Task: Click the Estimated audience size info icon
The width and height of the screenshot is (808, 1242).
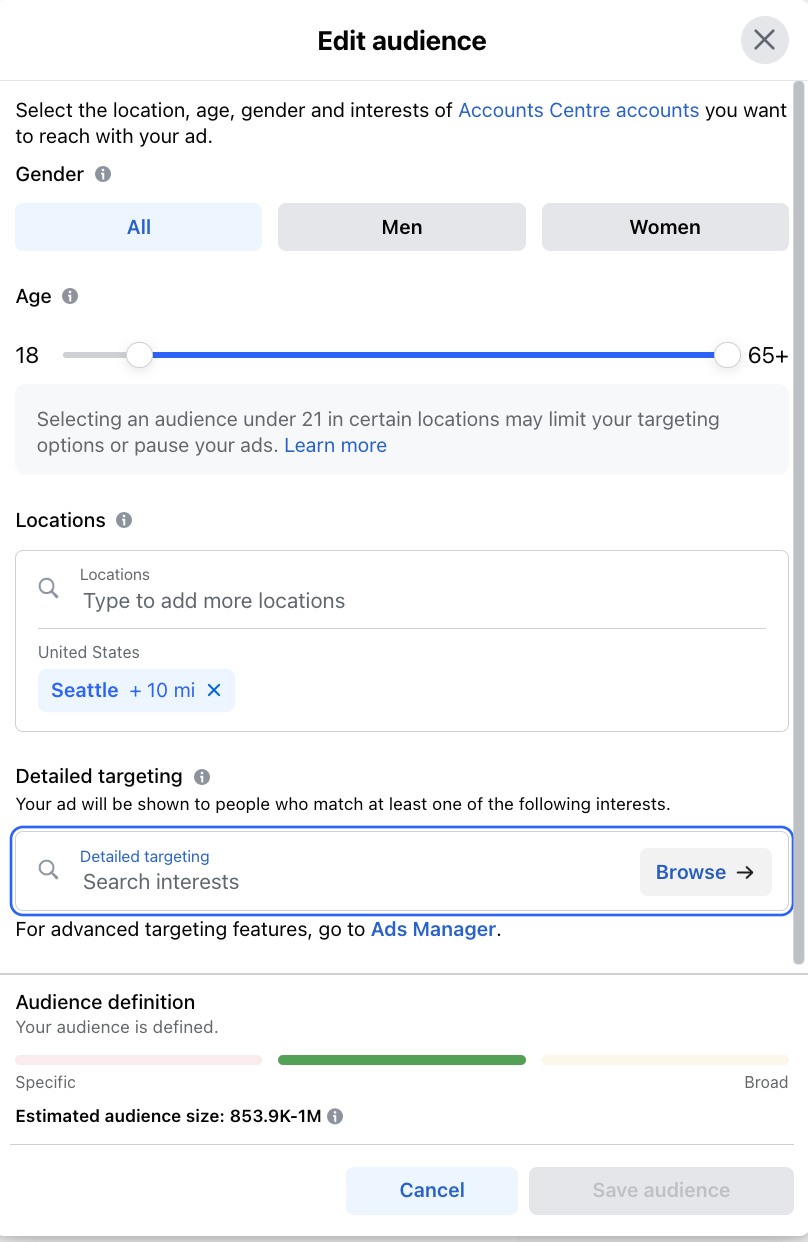Action: (x=334, y=1116)
